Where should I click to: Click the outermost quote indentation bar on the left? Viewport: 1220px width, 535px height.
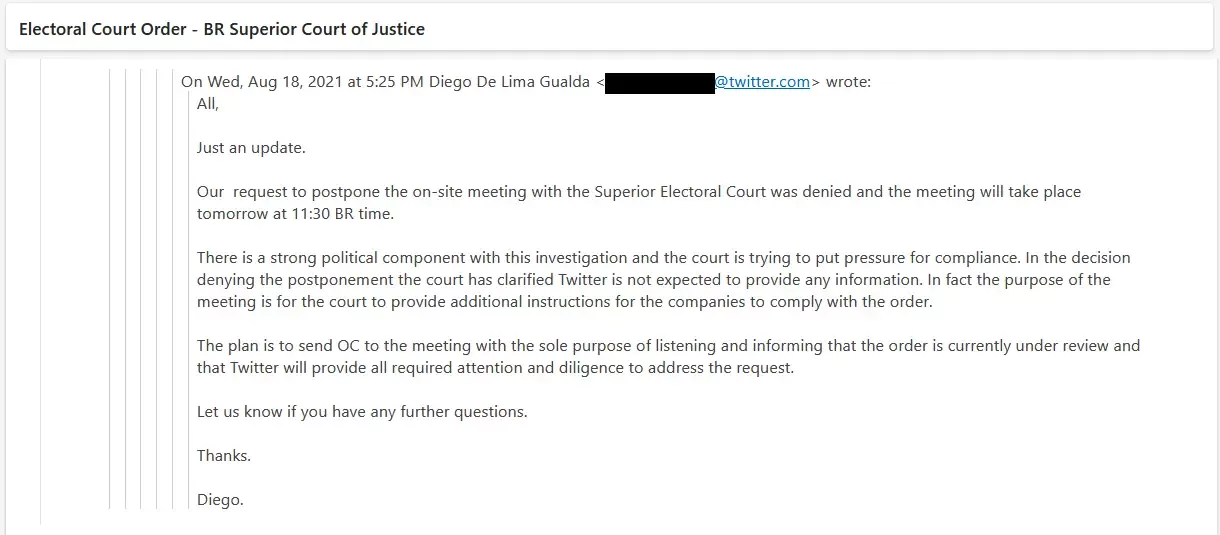point(41,290)
